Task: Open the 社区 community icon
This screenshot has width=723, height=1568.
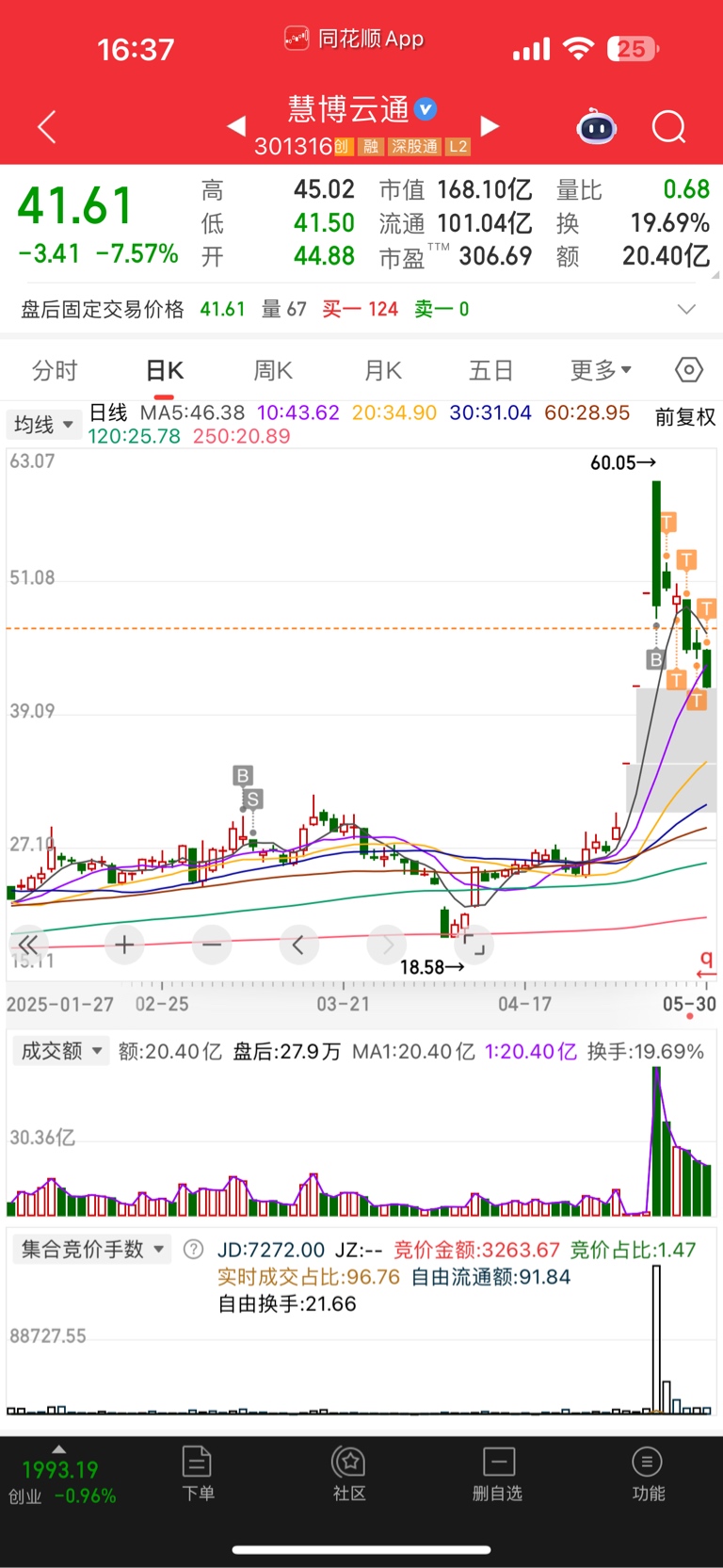Action: 349,1474
